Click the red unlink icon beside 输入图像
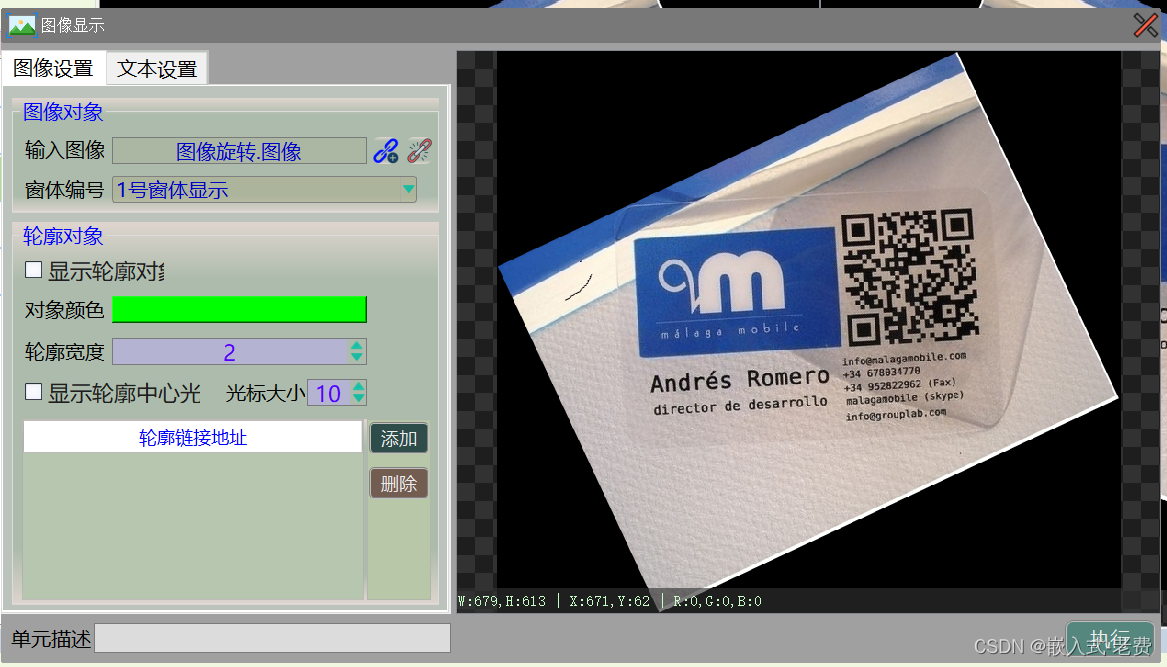Image resolution: width=1167 pixels, height=667 pixels. point(419,150)
